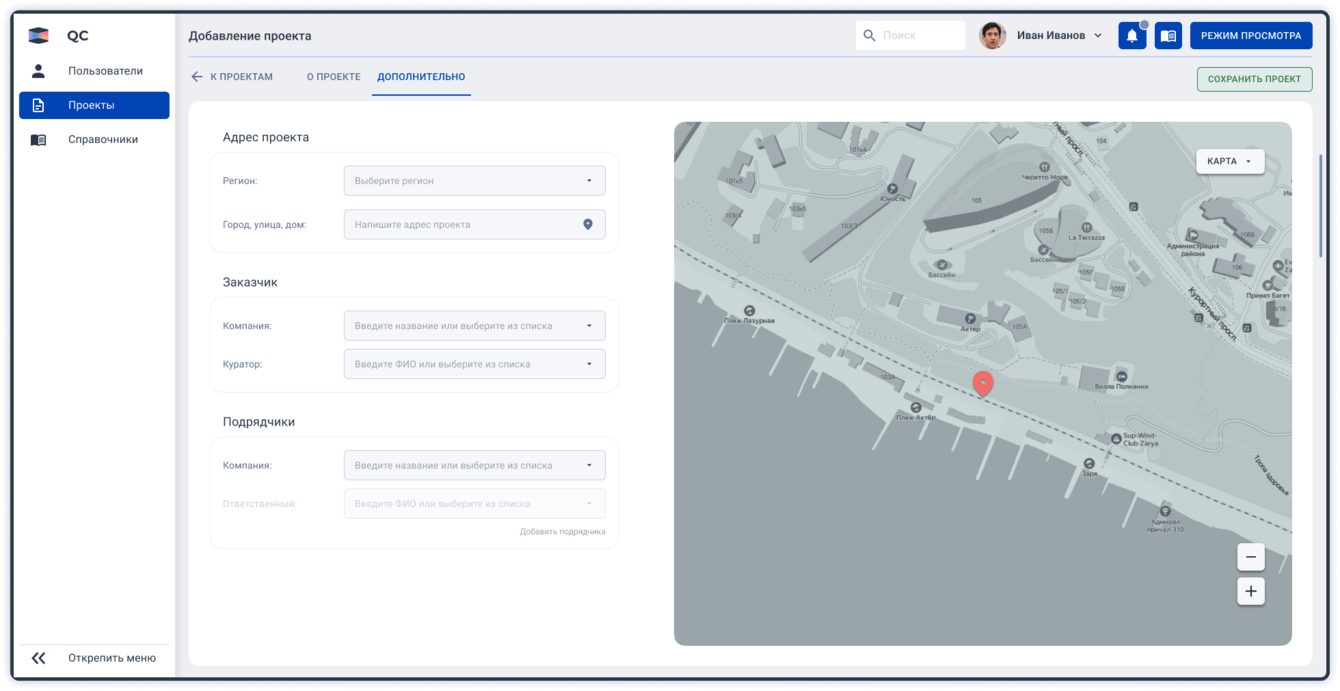Click the Режим просмотра button
Image resolution: width=1340 pixels, height=691 pixels.
1250,36
